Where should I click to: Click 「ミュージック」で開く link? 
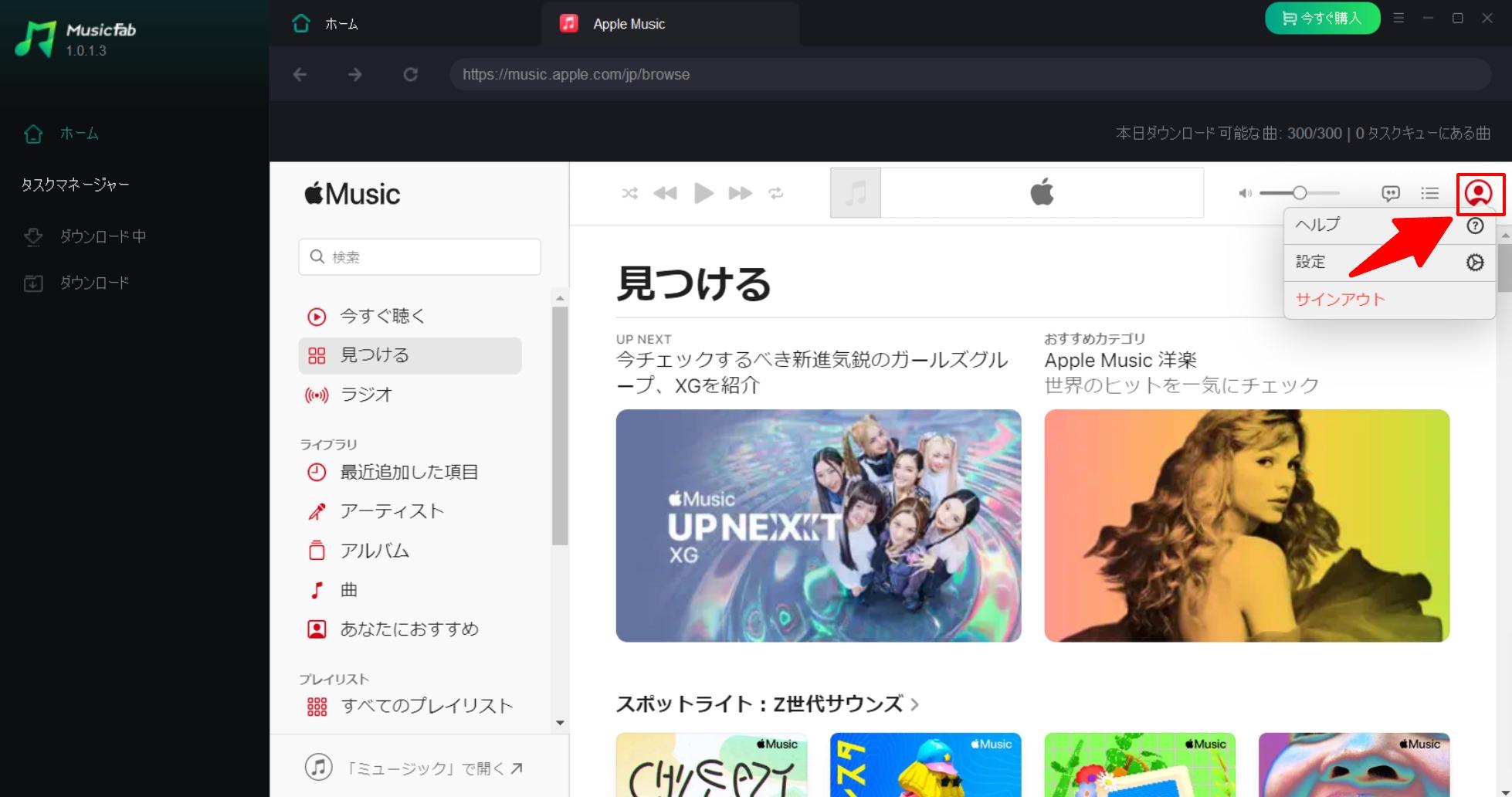(415, 768)
